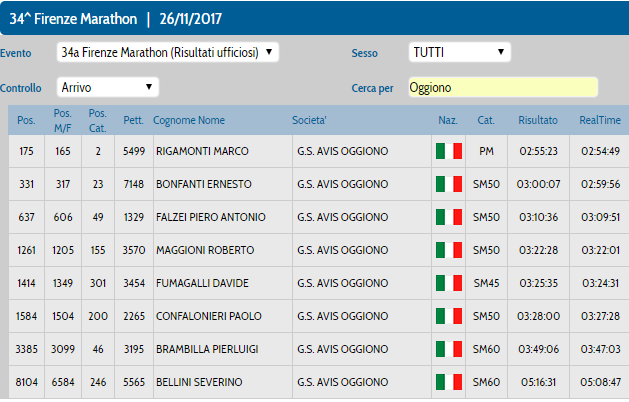Click category SM45 in Fumagalli row
Viewport: 629px width, 402px height.
coord(486,283)
